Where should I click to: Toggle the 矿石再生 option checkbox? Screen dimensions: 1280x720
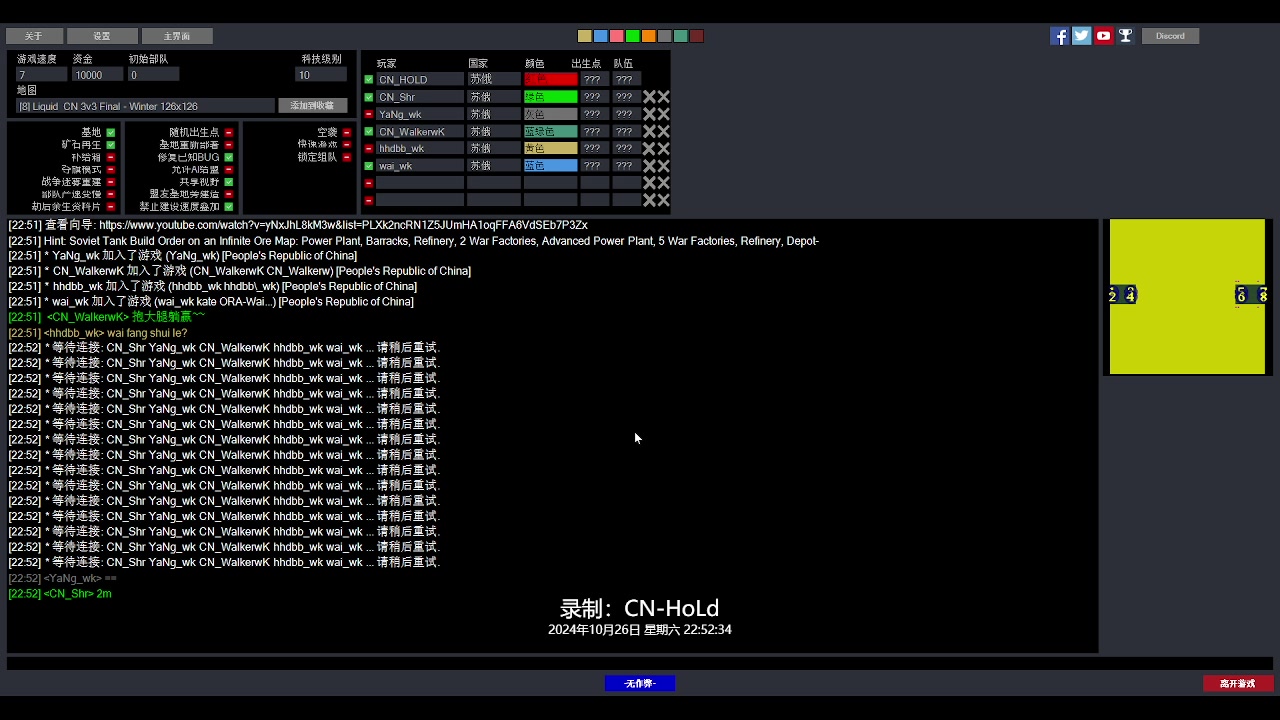point(111,145)
